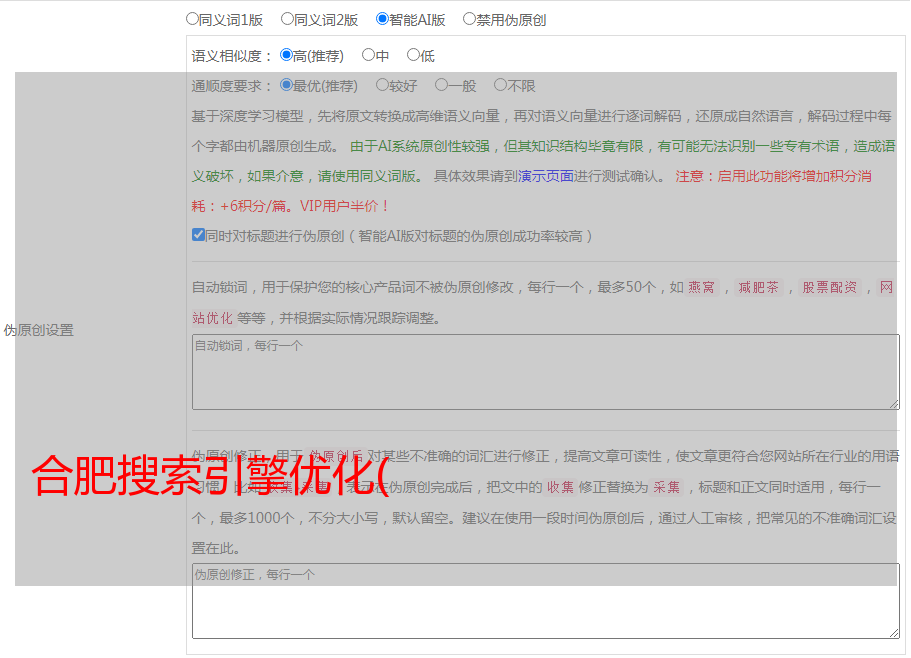Select the 同义词2版 radio option

click(x=287, y=19)
